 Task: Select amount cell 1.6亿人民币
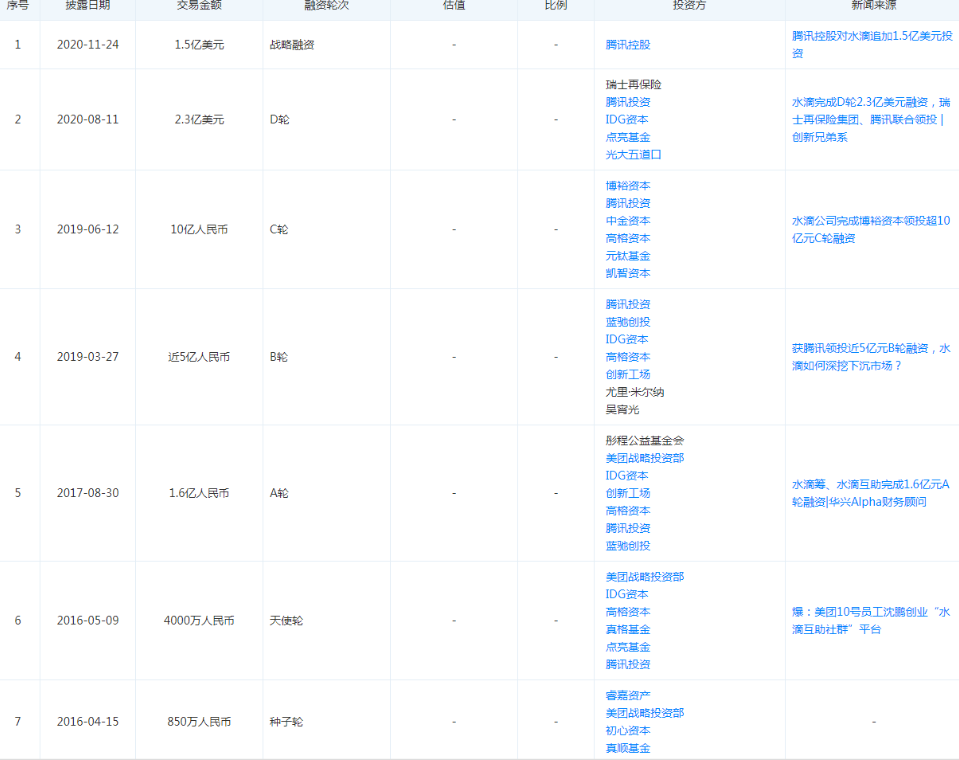199,493
